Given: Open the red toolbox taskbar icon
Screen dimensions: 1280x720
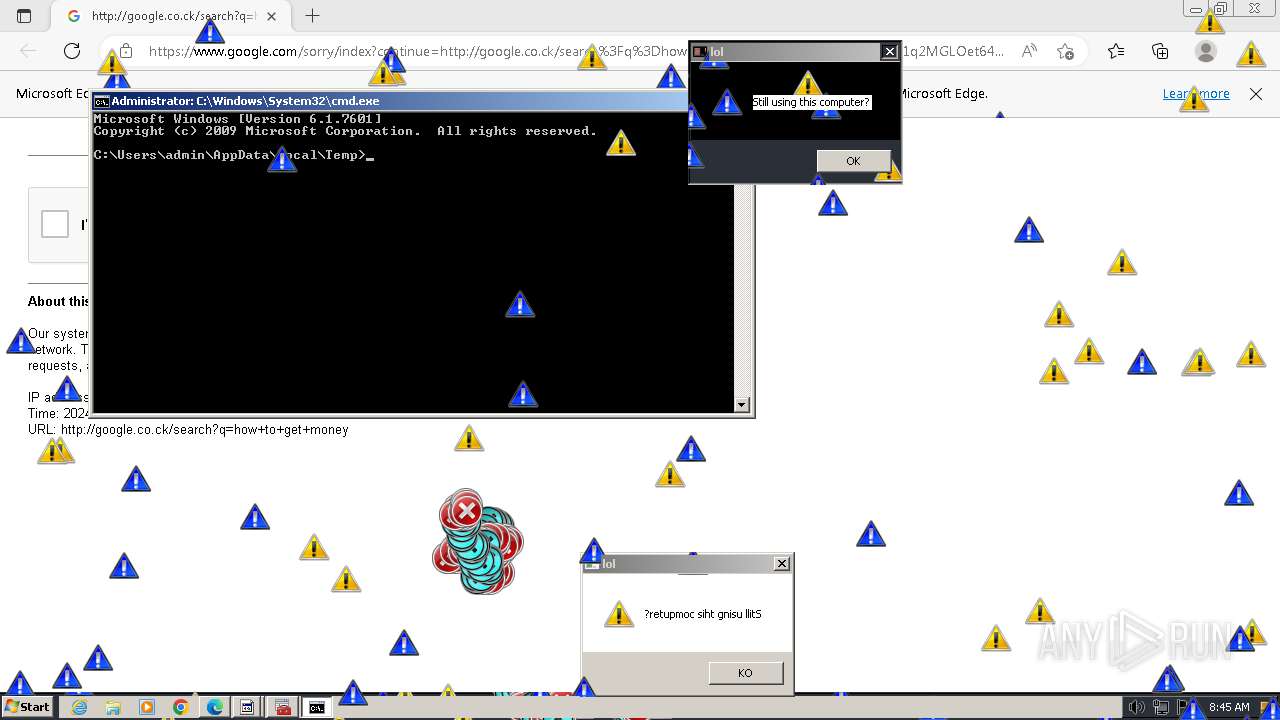Looking at the screenshot, I should (x=282, y=707).
